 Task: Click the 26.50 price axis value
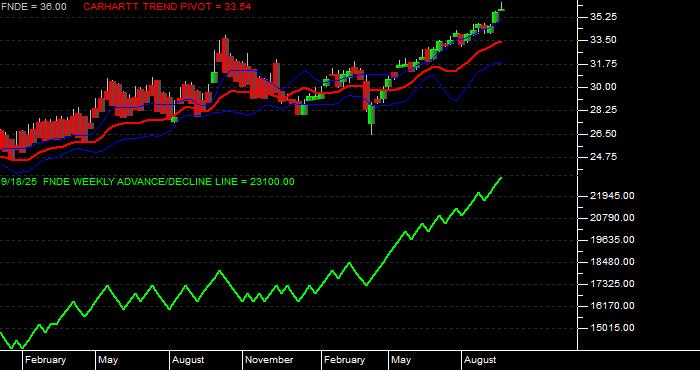pos(603,134)
